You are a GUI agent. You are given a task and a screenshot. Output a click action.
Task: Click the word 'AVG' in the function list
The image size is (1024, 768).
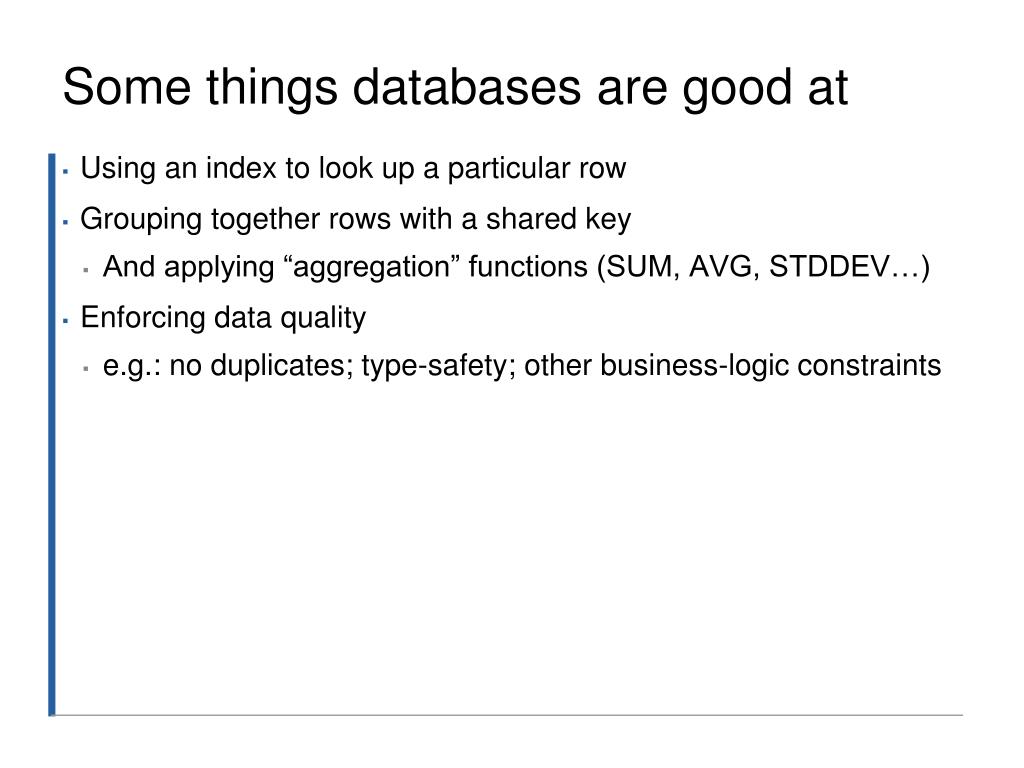[x=720, y=266]
